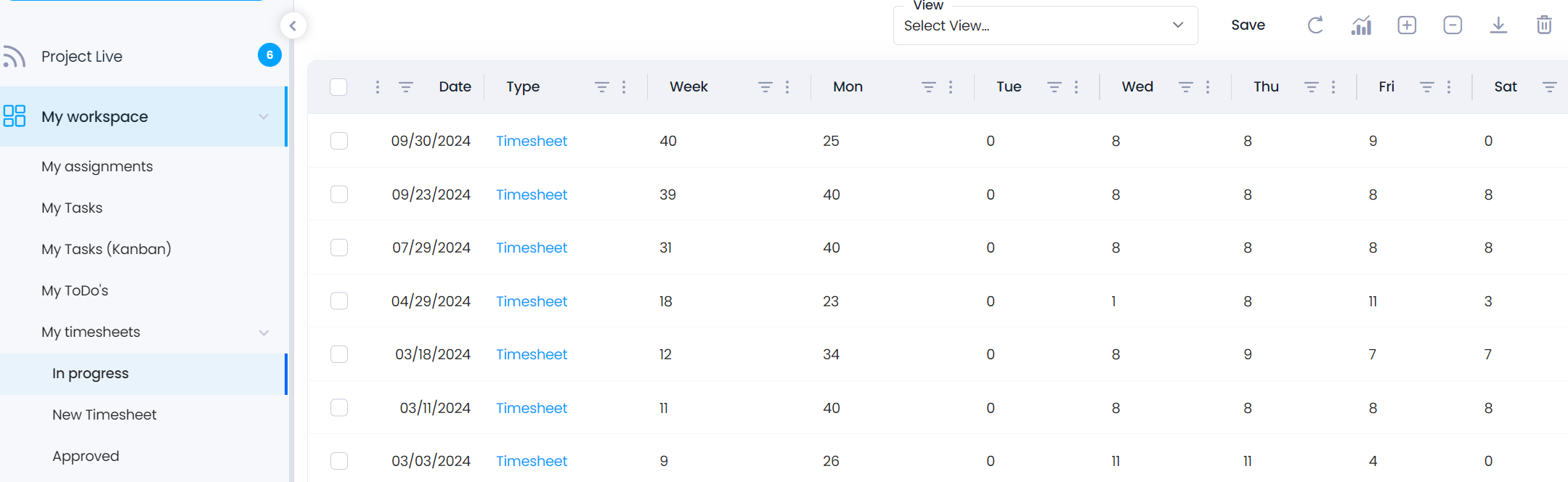Viewport: 1568px width, 482px height.
Task: Click the My workspace grid icon
Action: 15,116
